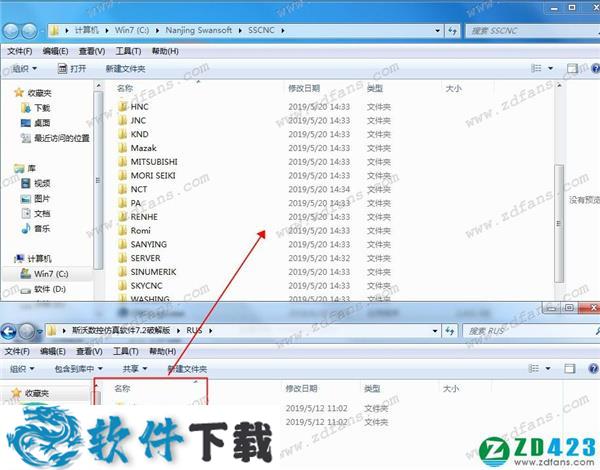Viewport: 600px width, 470px height.
Task: Open Pictures (图片) library
Action: pos(36,199)
